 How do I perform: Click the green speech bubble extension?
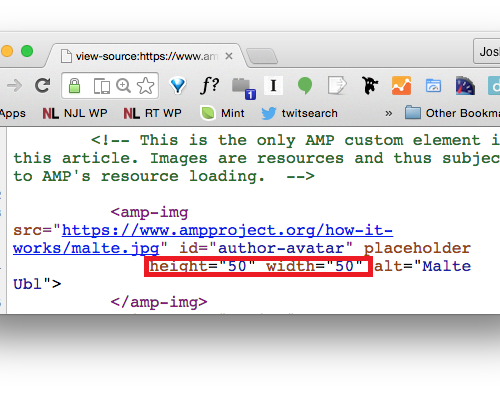pos(305,85)
